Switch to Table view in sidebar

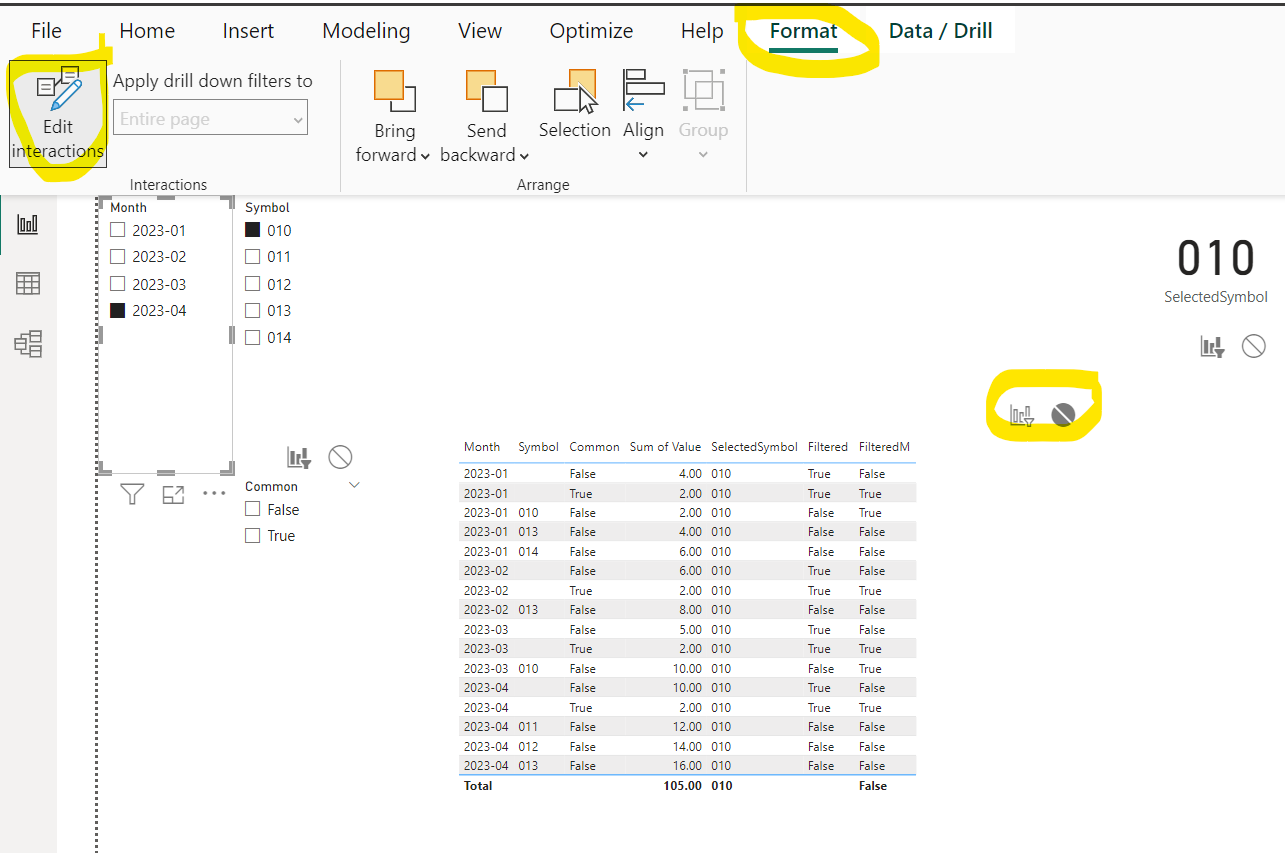(28, 284)
